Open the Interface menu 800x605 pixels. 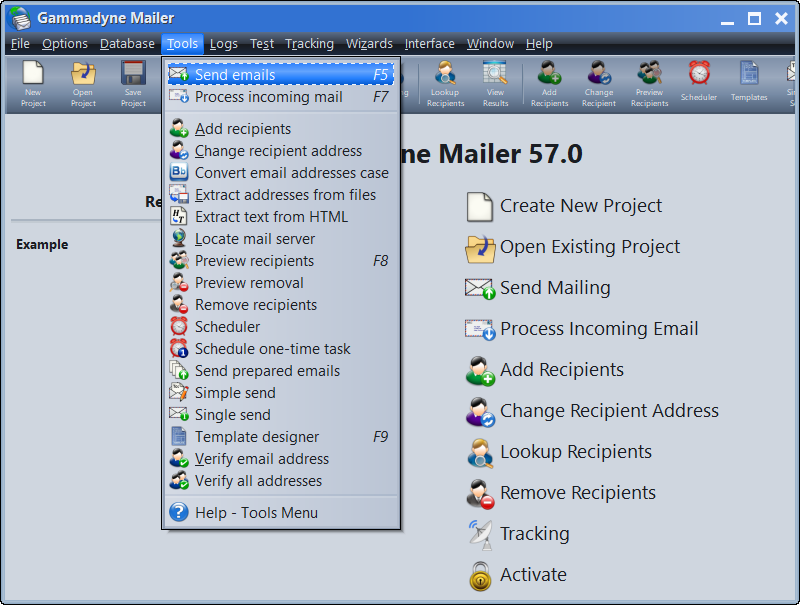[430, 44]
